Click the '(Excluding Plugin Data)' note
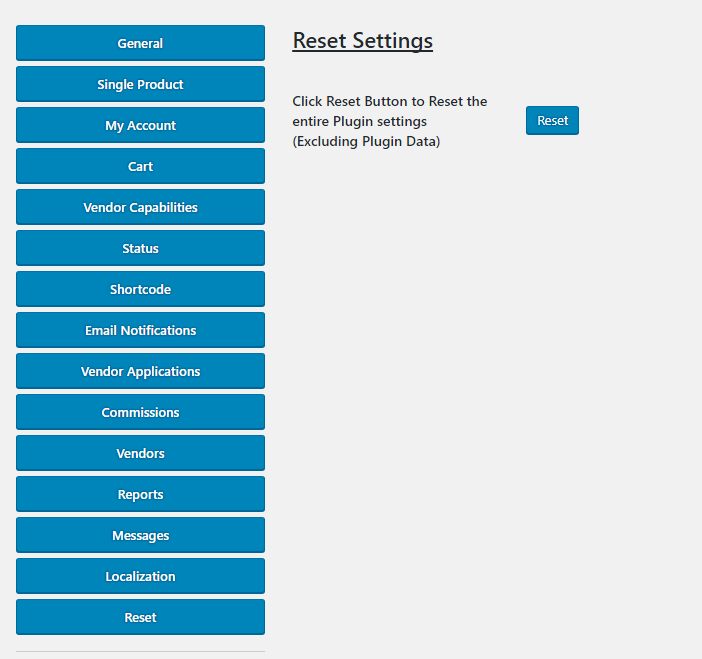The width and height of the screenshot is (702, 659). pyautogui.click(x=366, y=141)
